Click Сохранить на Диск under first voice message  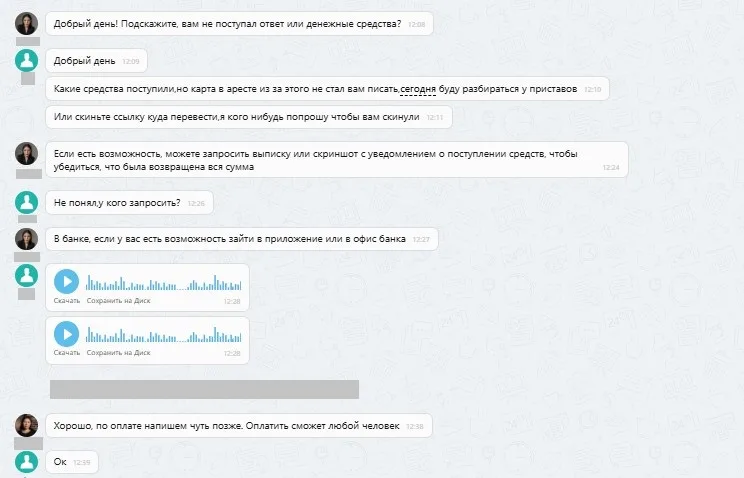pyautogui.click(x=119, y=301)
